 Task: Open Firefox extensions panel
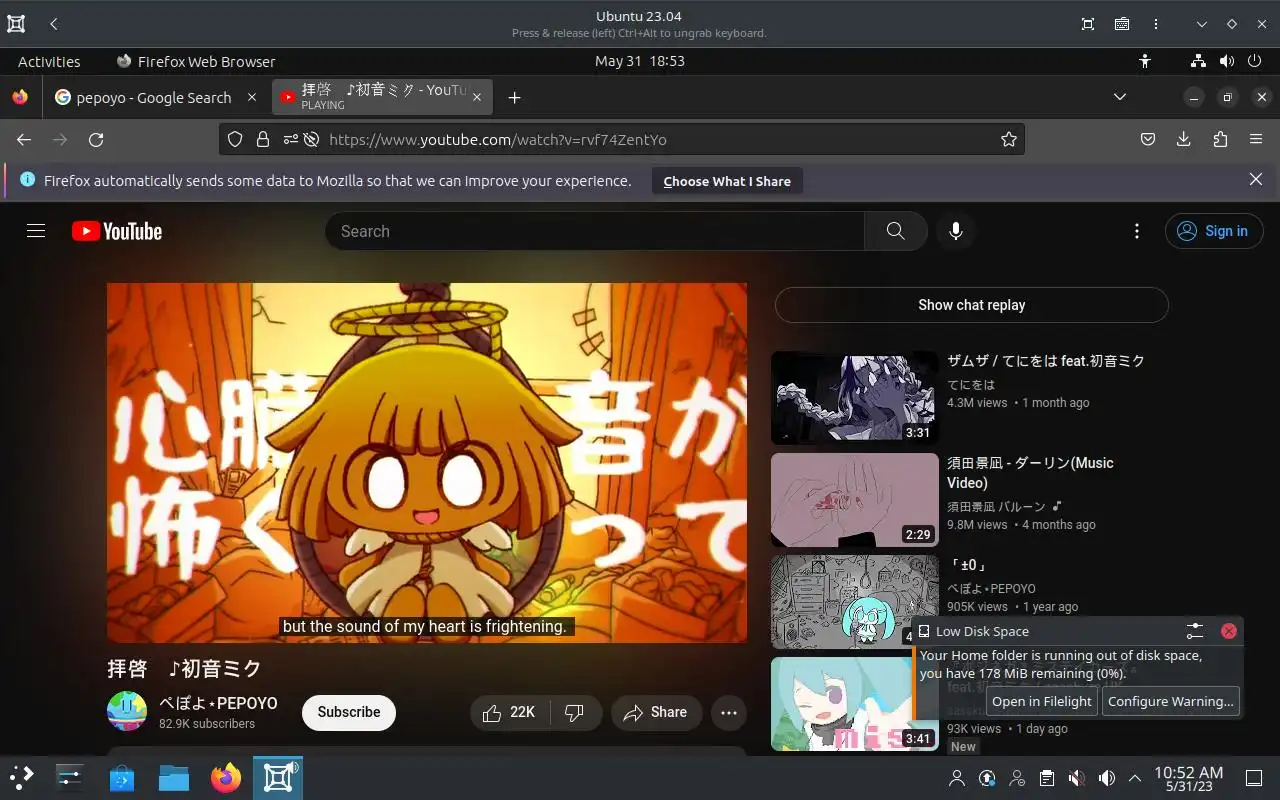(1220, 139)
